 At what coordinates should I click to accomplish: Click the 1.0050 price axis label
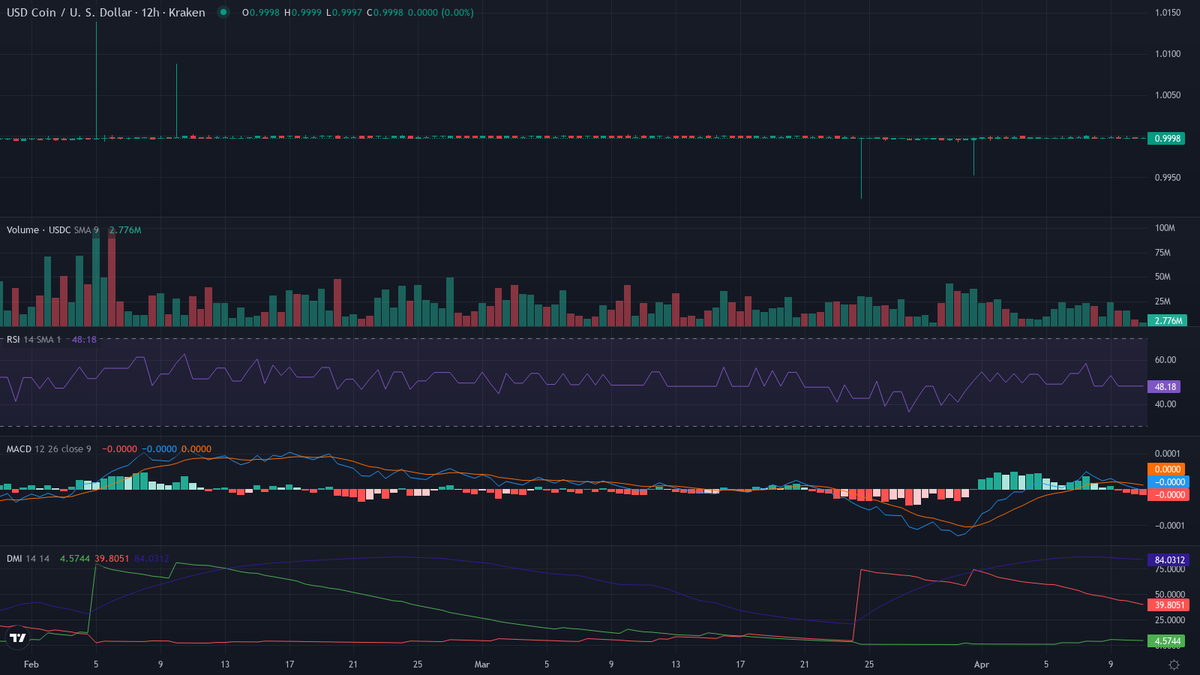pos(1167,95)
